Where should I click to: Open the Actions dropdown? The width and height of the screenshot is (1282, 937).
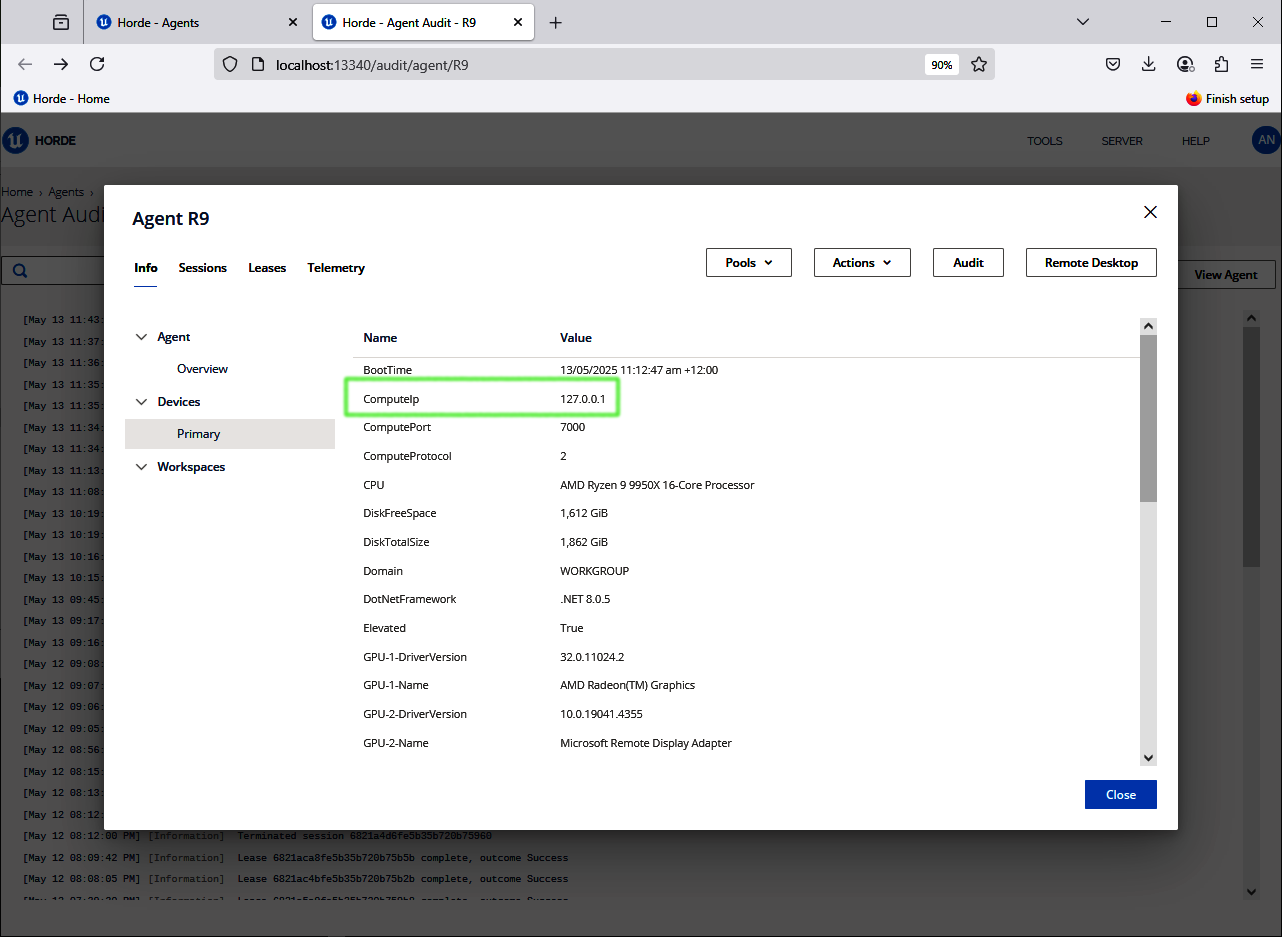861,263
